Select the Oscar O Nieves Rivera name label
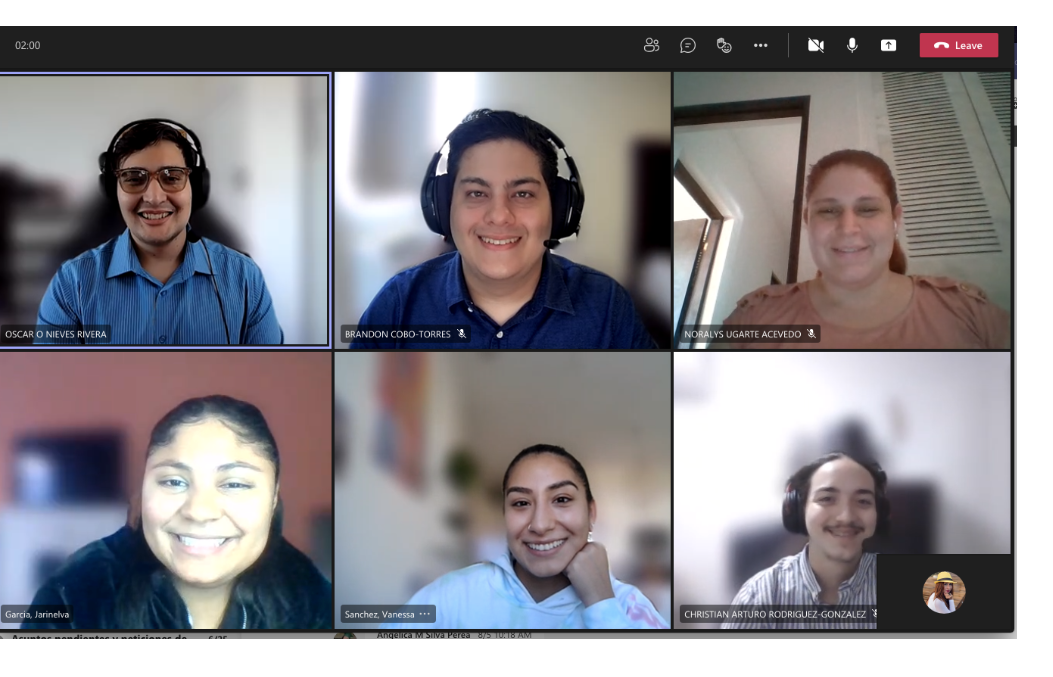This screenshot has width=1053, height=677. [x=55, y=334]
